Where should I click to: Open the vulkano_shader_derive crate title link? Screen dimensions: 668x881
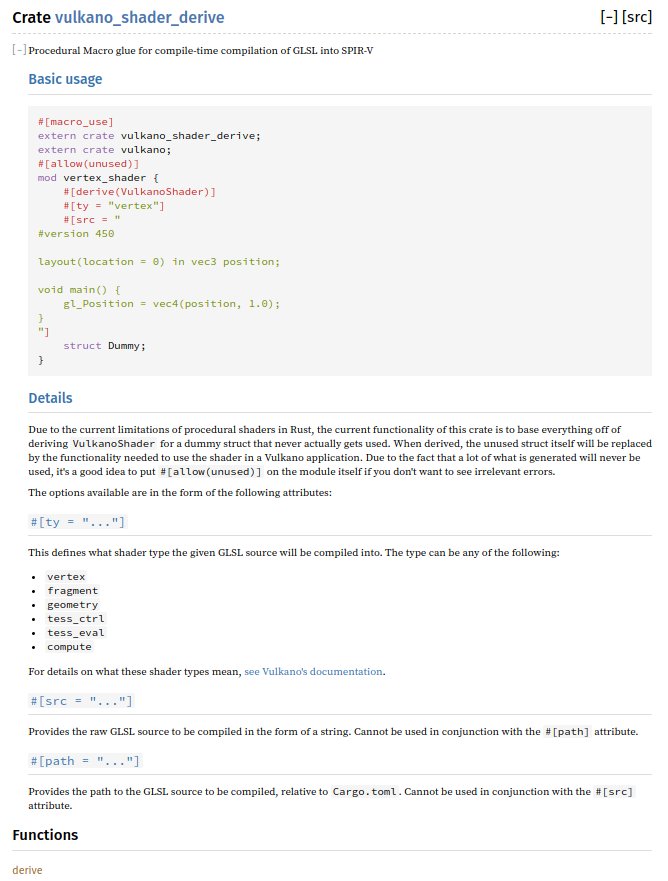point(139,17)
